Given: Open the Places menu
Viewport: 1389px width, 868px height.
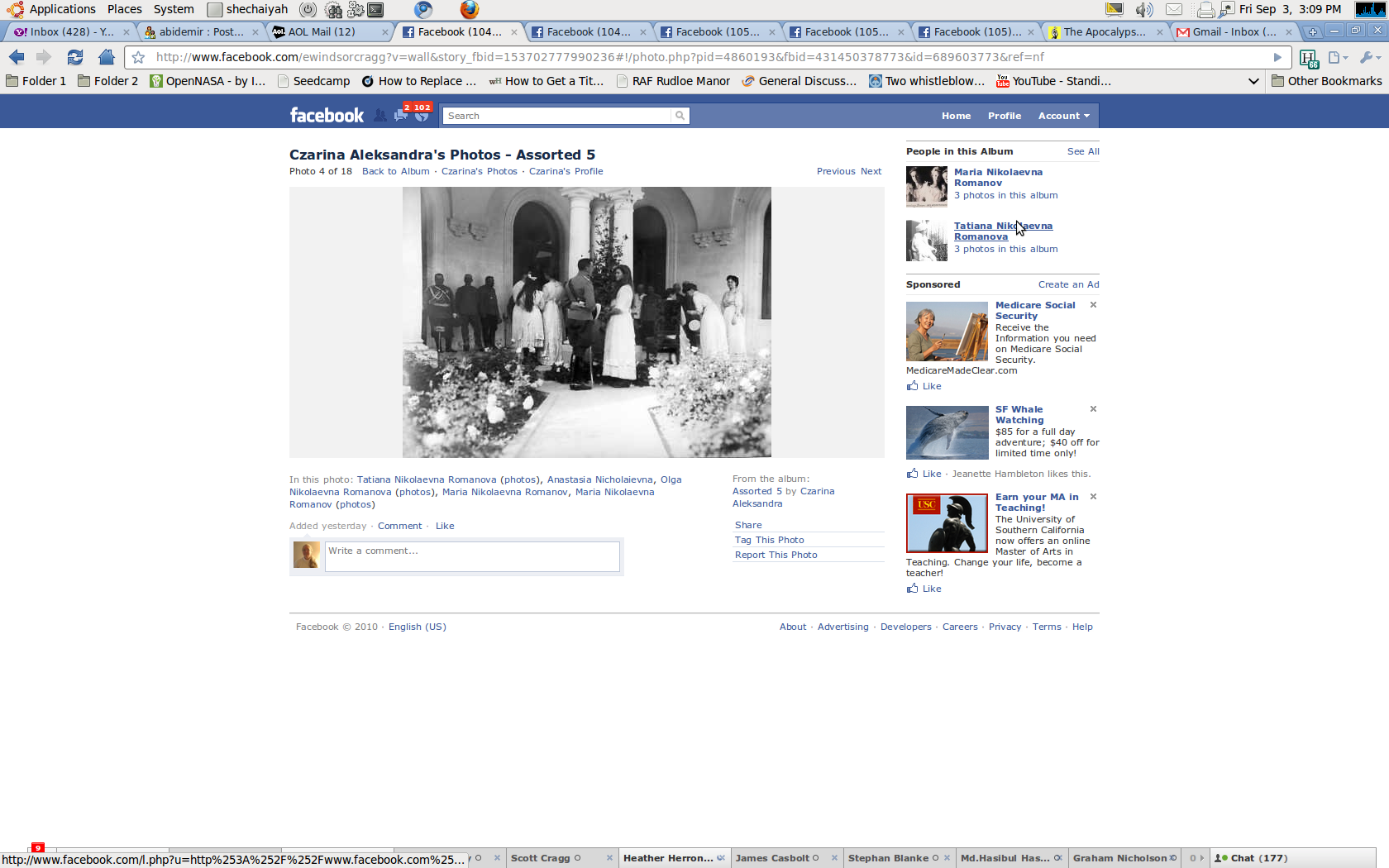Looking at the screenshot, I should click(124, 9).
